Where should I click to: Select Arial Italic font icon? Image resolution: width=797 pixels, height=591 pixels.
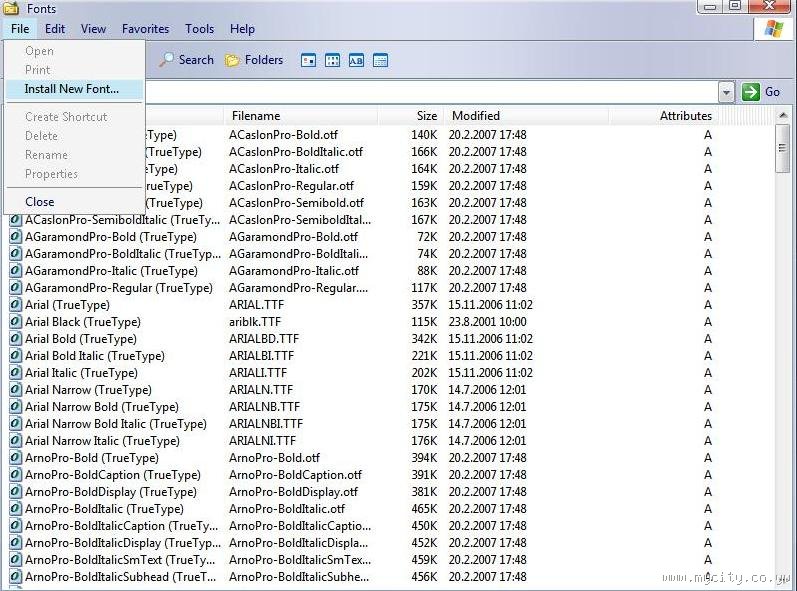(16, 373)
